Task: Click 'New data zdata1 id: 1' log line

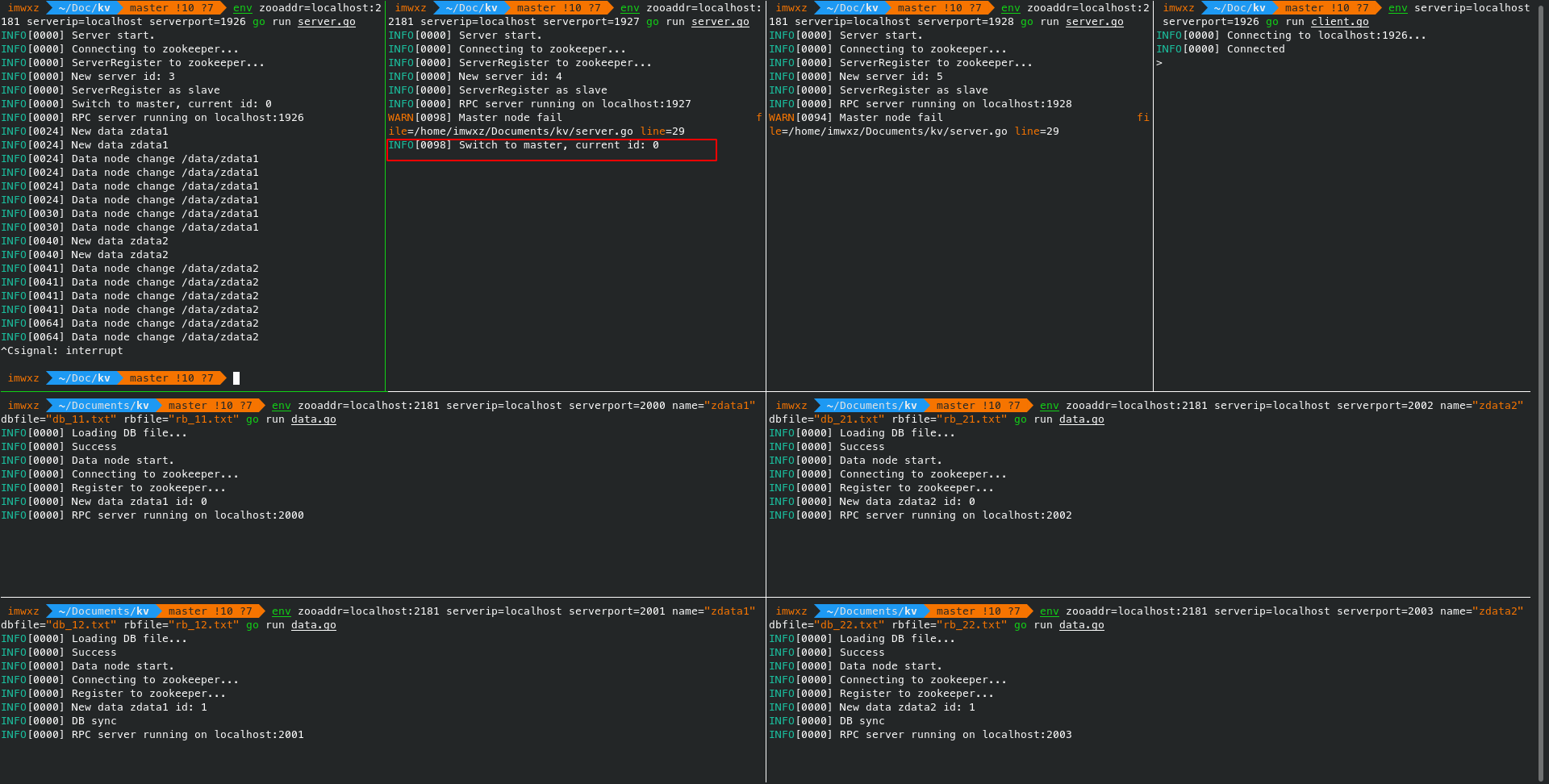Action: tap(104, 707)
